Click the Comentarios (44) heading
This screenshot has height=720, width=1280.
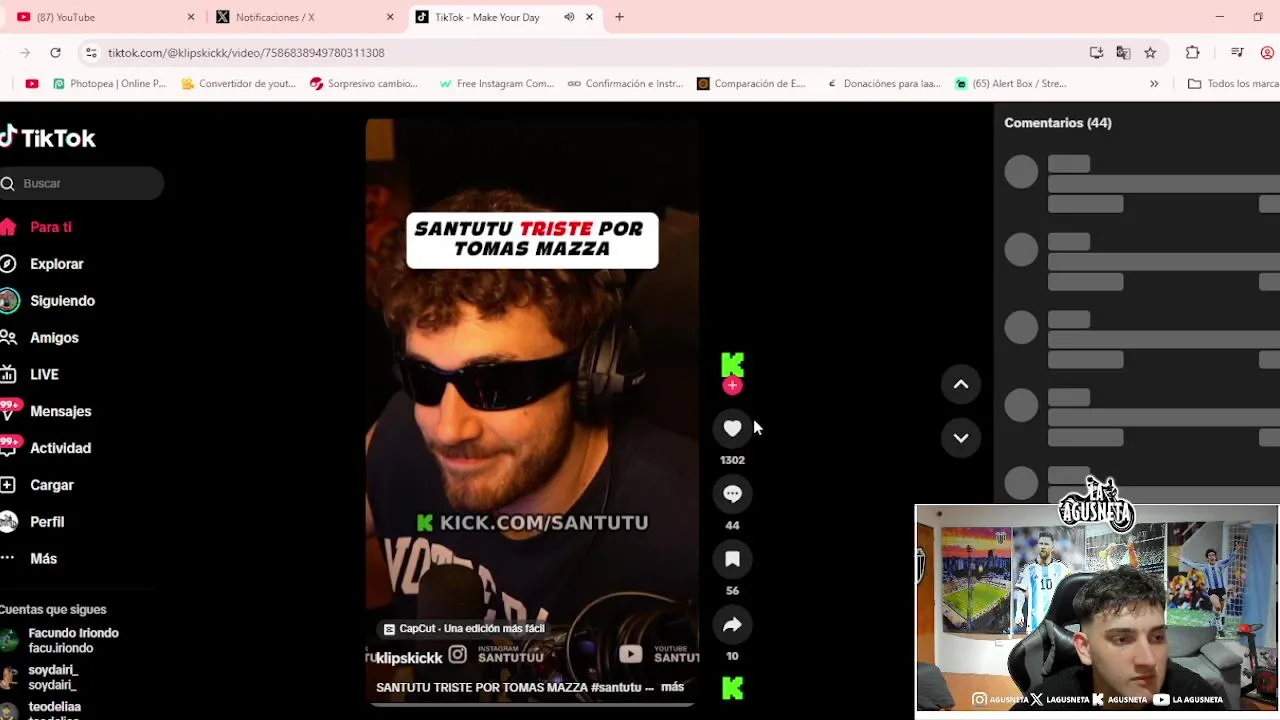pyautogui.click(x=1057, y=123)
